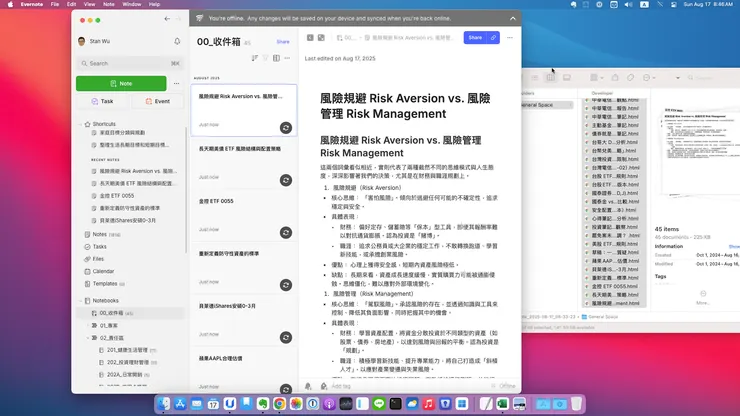The image size is (740, 416).
Task: Create a new Event
Action: pos(158,101)
